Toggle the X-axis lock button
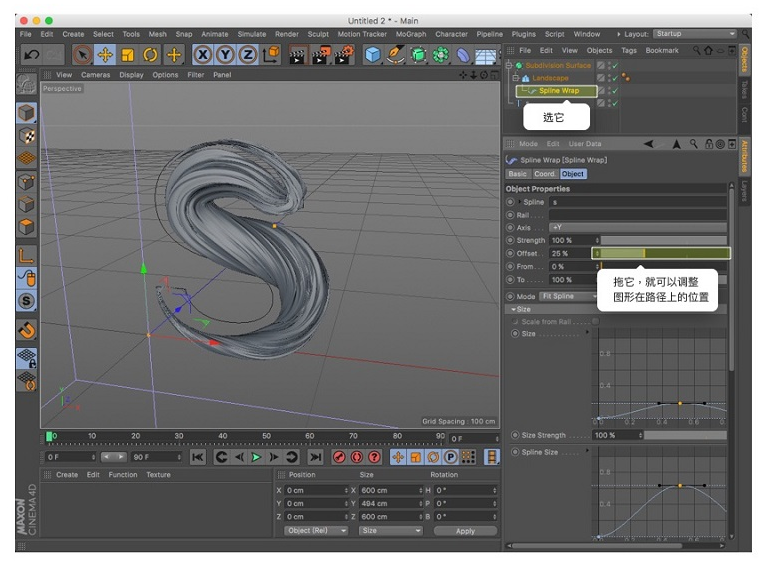764x571 pixels. point(203,55)
